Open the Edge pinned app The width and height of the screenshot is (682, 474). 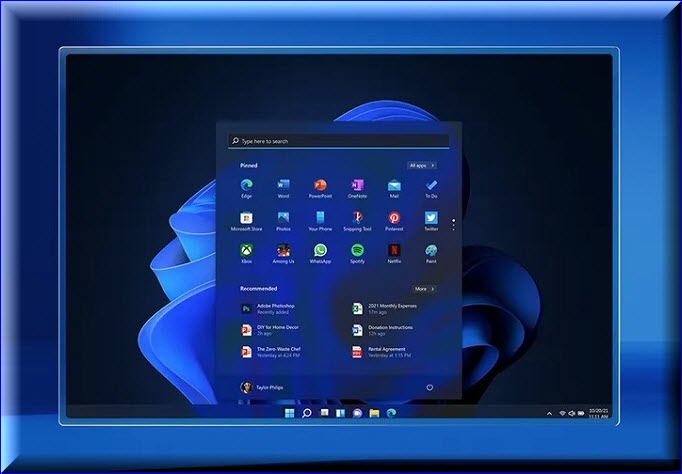pyautogui.click(x=247, y=188)
